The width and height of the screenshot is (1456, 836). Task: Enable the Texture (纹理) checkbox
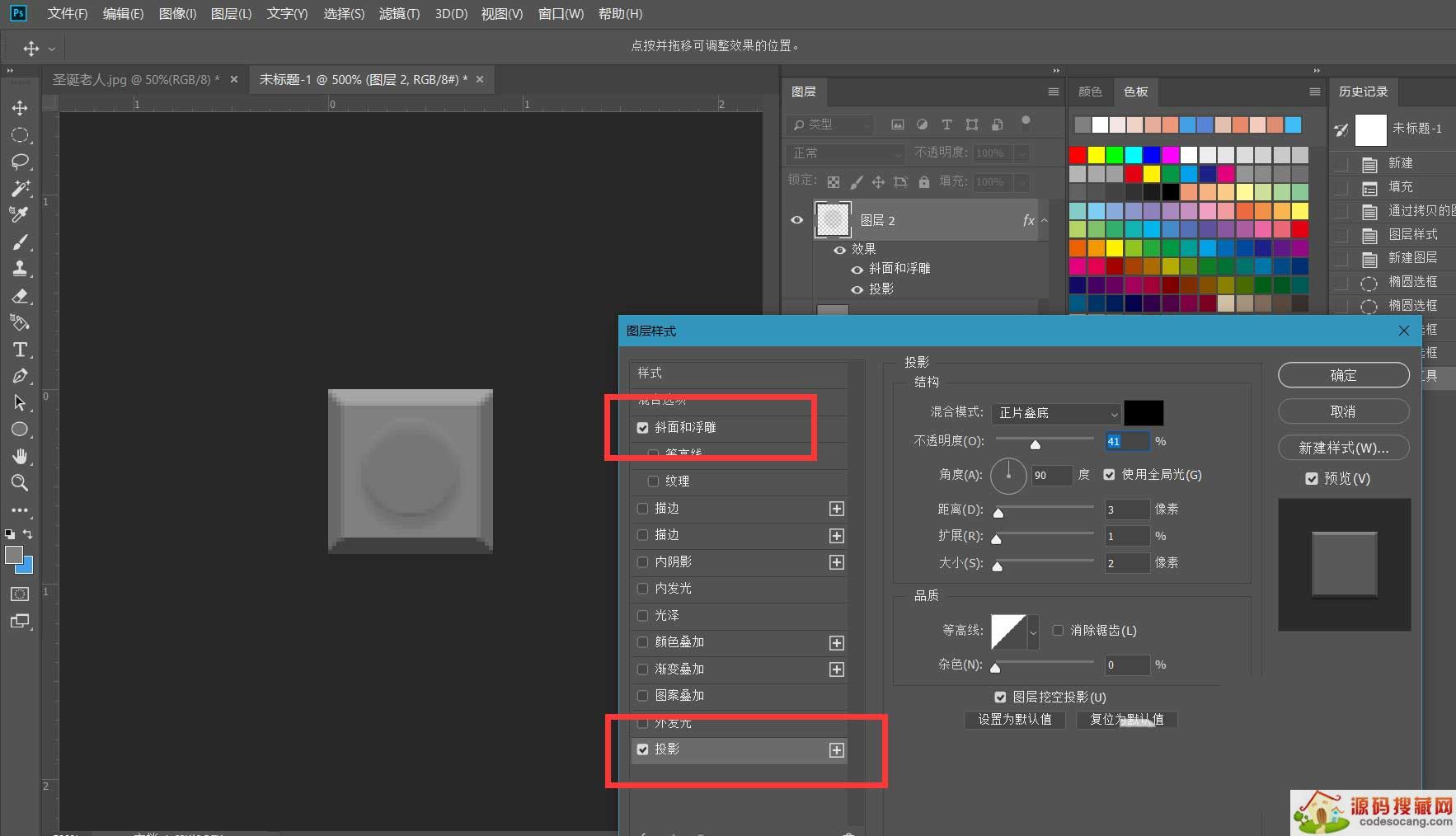[x=653, y=481]
